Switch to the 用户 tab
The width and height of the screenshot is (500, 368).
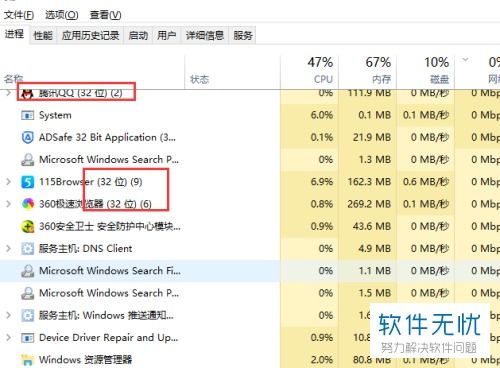pyautogui.click(x=167, y=35)
